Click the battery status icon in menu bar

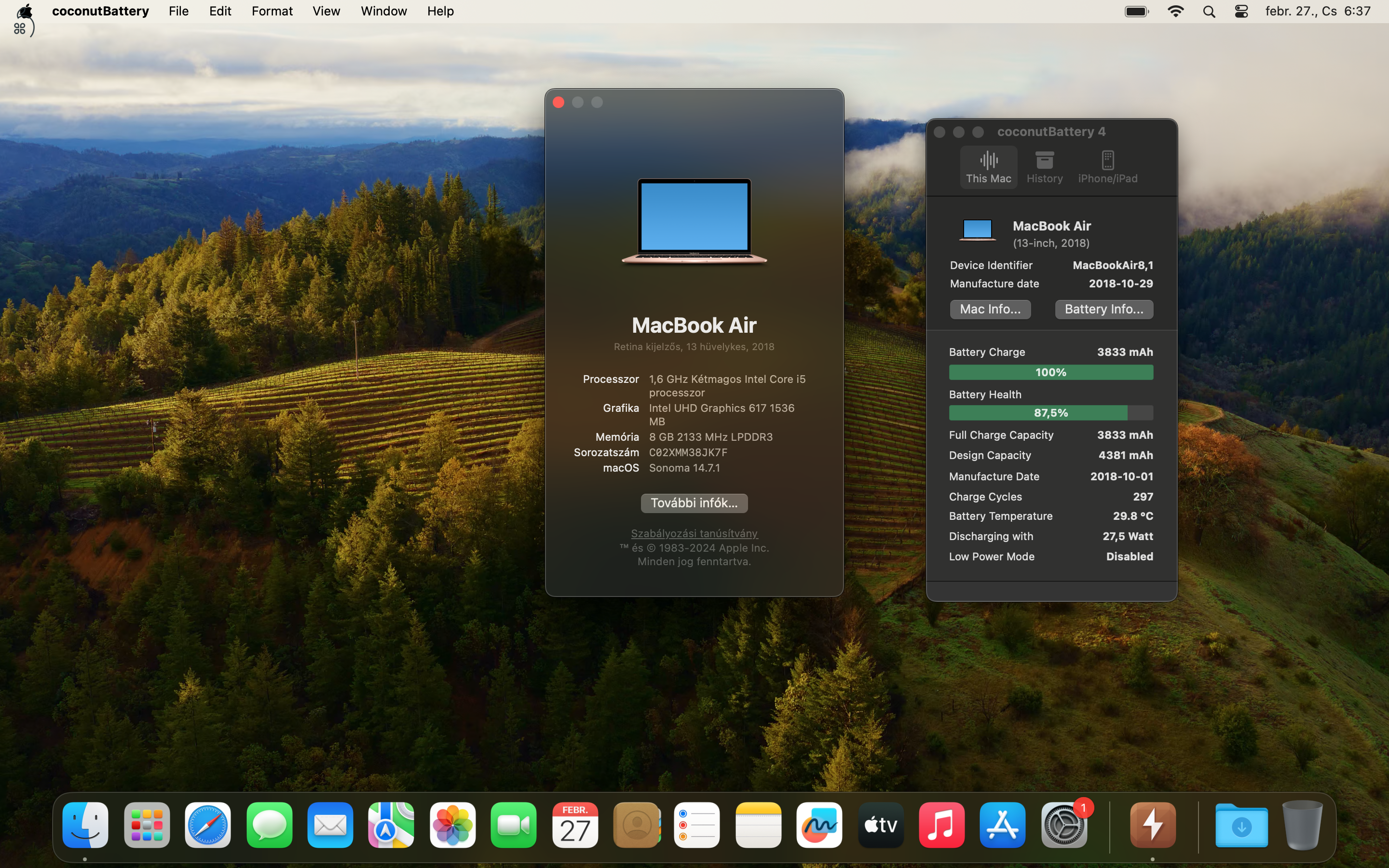click(1136, 12)
